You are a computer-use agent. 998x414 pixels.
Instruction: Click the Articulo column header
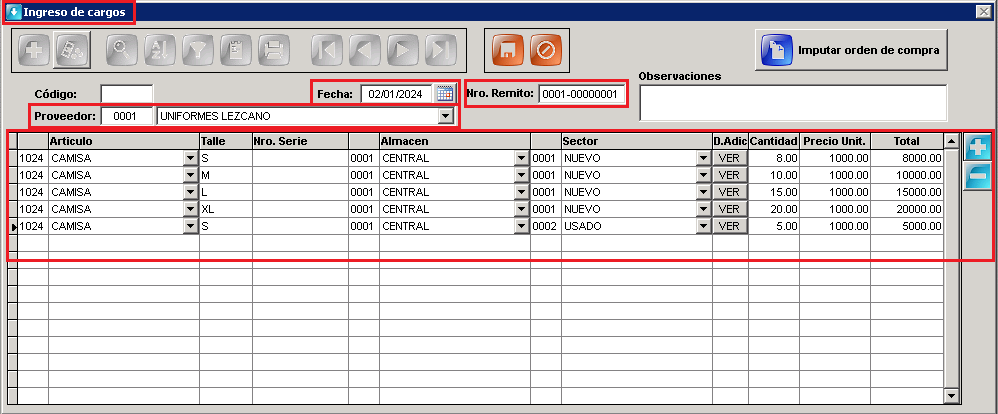pyautogui.click(x=124, y=141)
